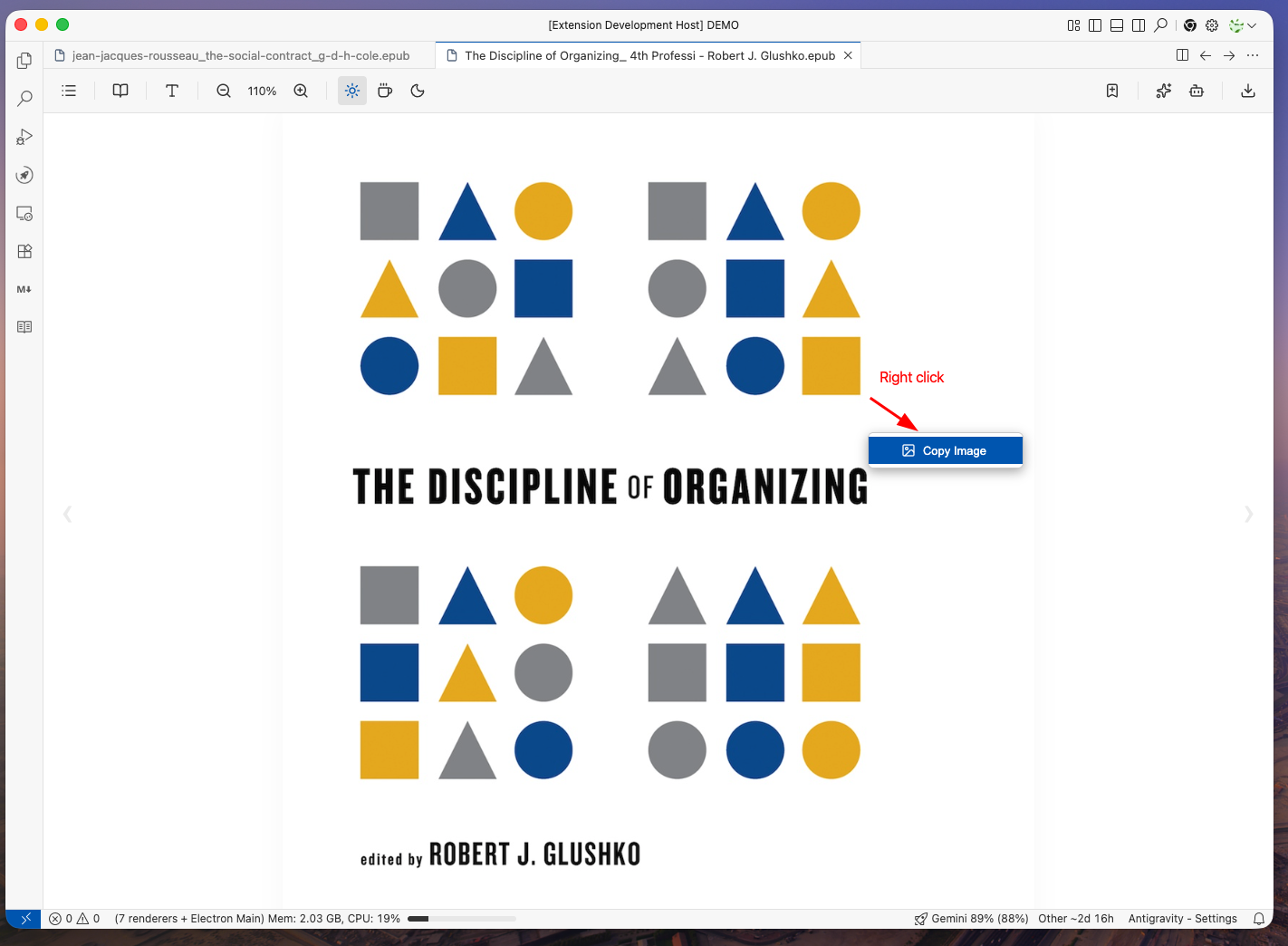Switch the reader page layout (open book icon)
The height and width of the screenshot is (946, 1288).
tap(120, 91)
